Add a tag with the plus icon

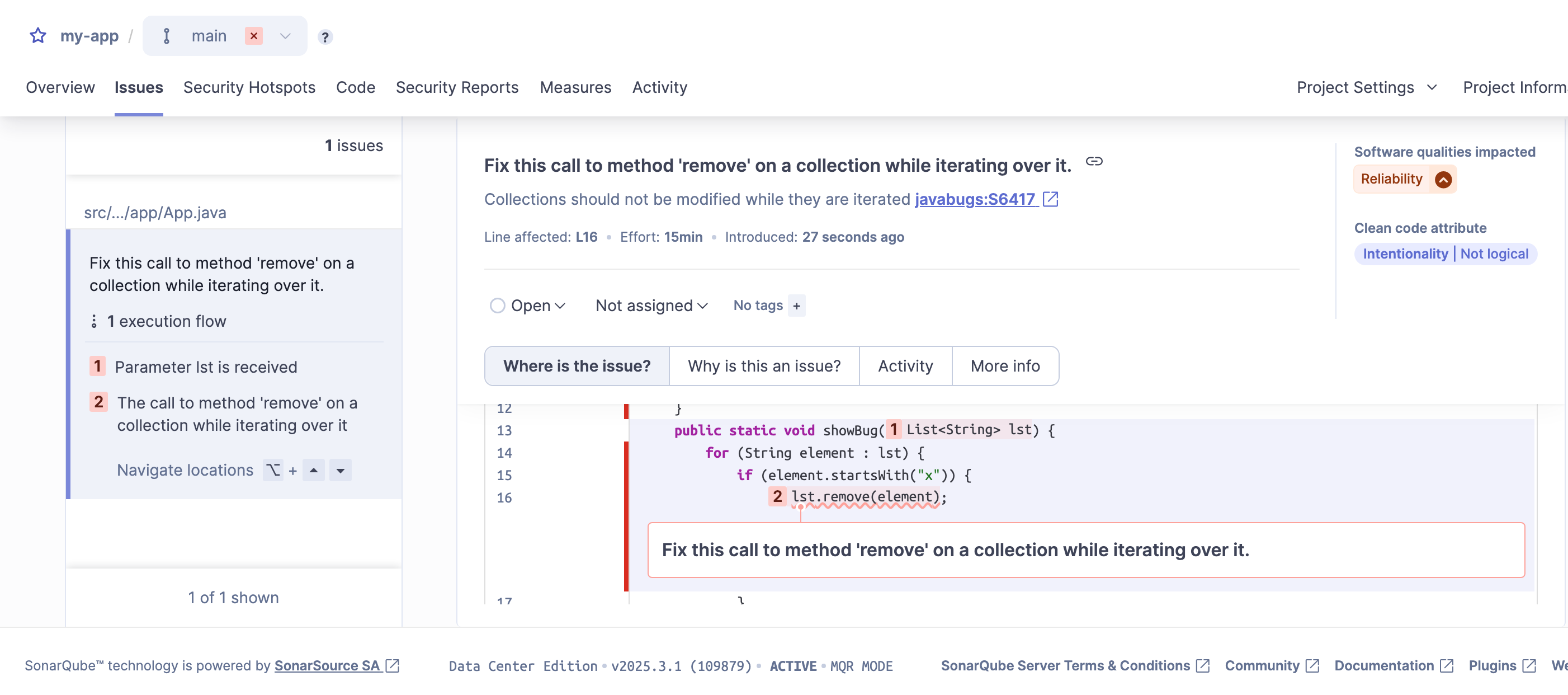796,306
